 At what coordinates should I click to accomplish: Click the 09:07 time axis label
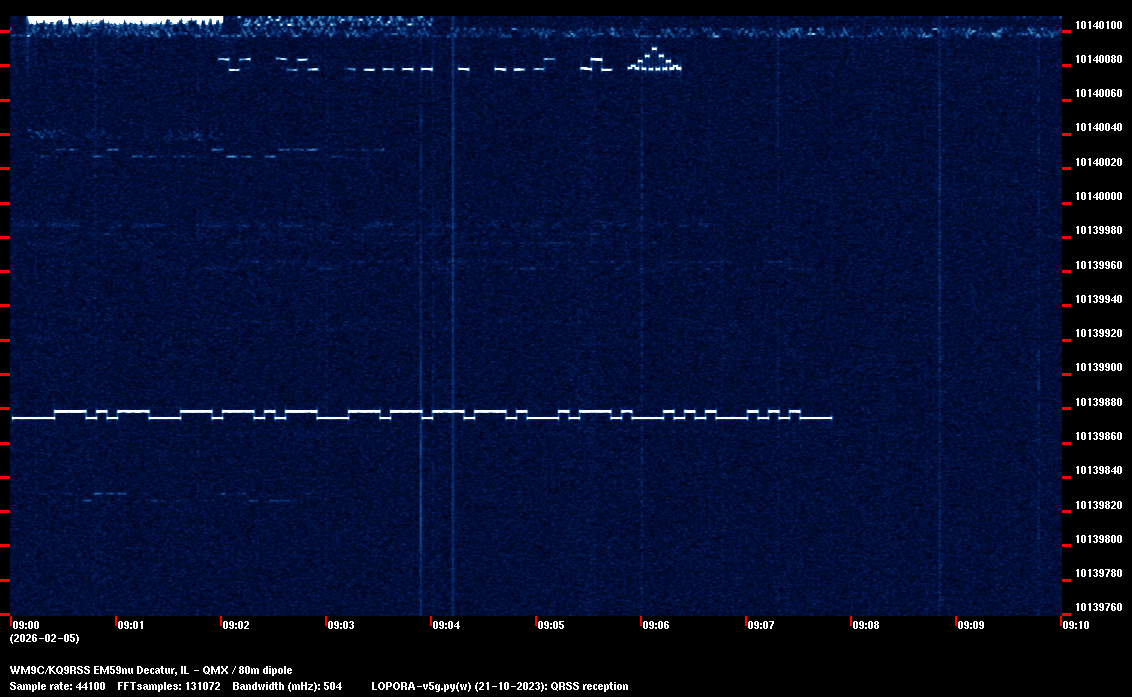pos(761,625)
